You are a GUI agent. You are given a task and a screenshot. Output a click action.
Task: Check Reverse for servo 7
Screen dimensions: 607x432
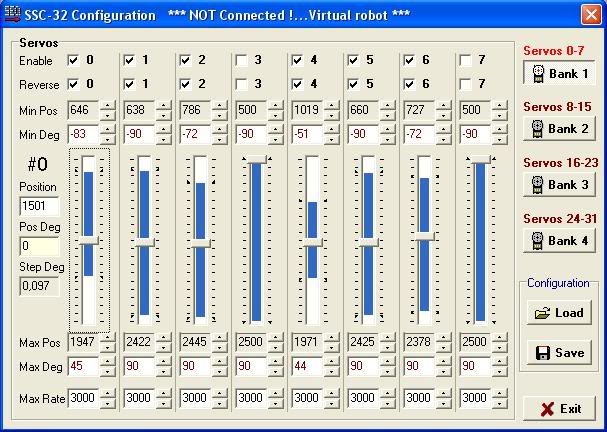click(465, 84)
